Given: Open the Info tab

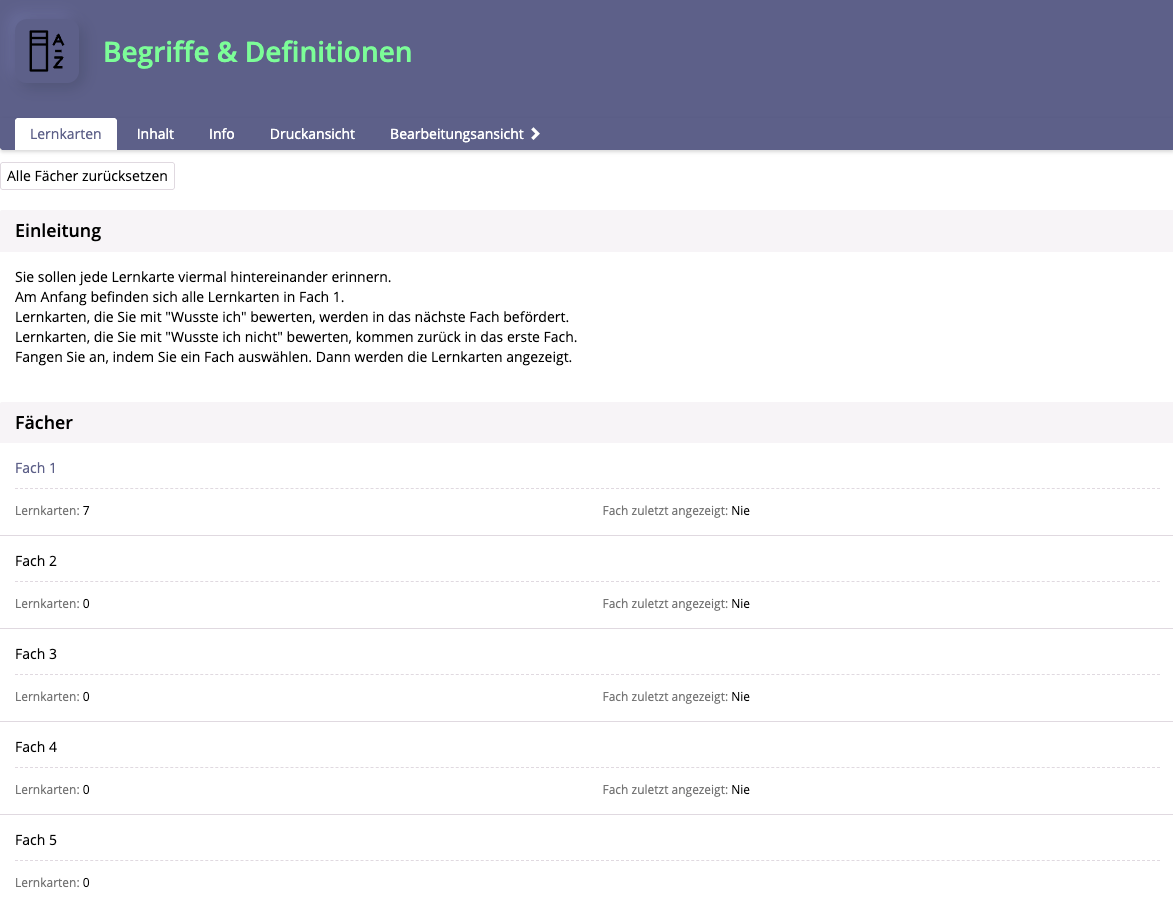Looking at the screenshot, I should [222, 134].
